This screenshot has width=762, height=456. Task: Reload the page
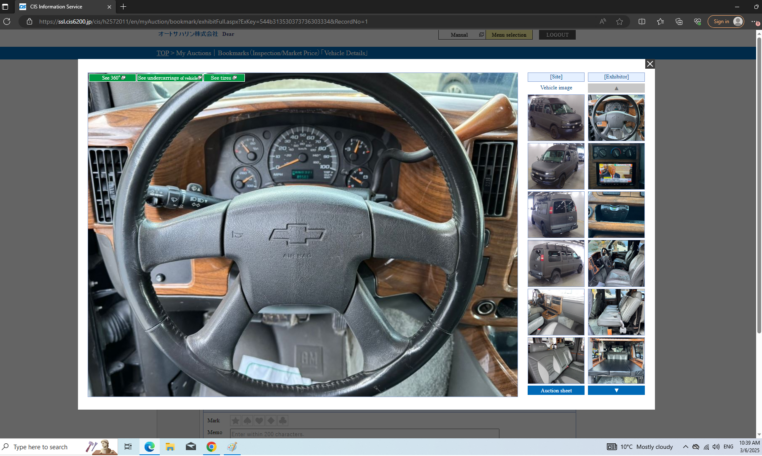click(7, 21)
